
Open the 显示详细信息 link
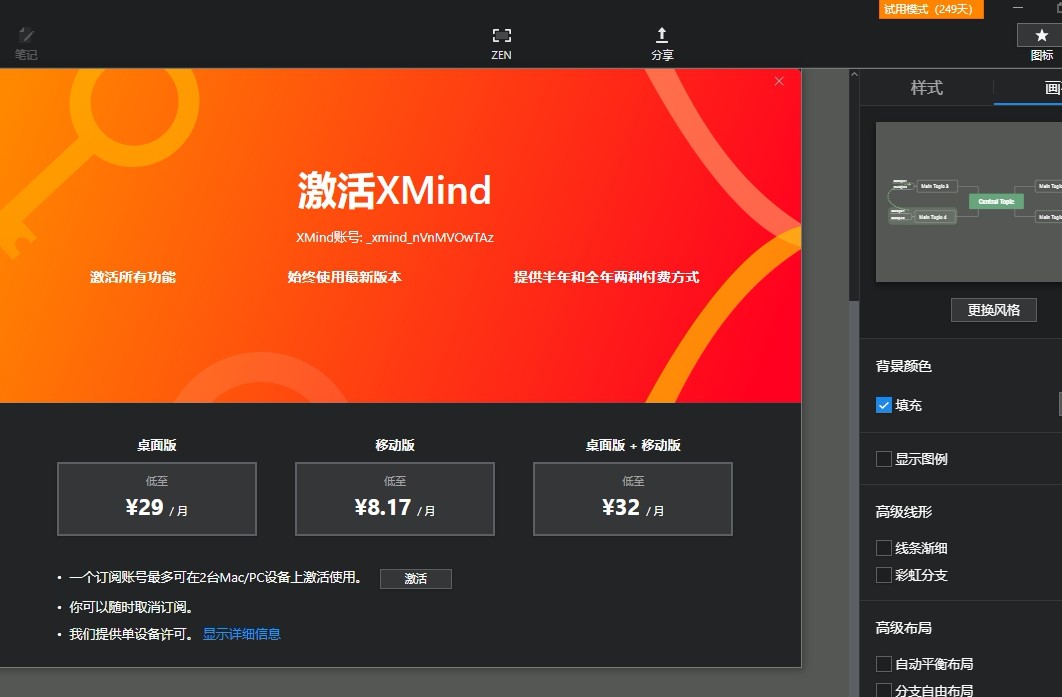click(242, 634)
